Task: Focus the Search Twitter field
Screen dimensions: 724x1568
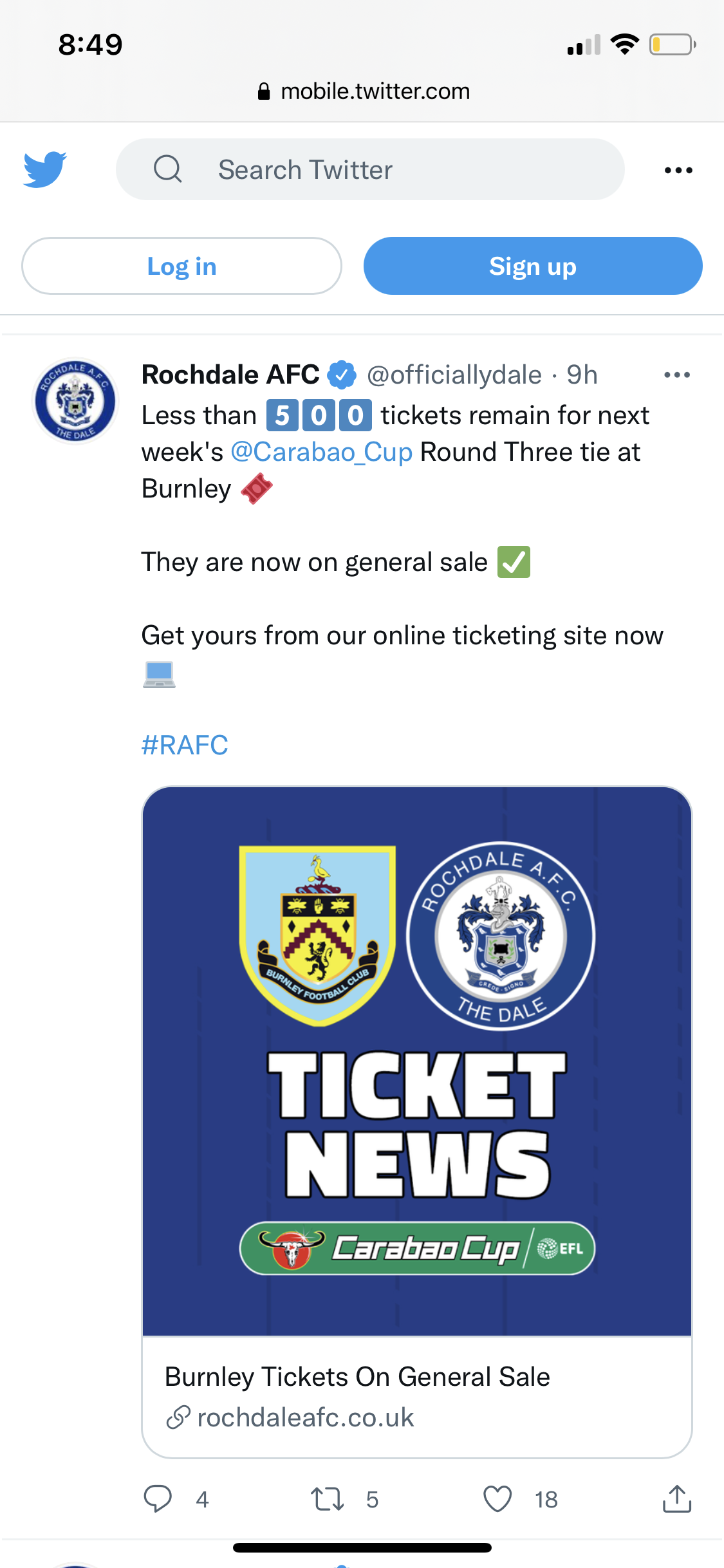Action: (386, 170)
